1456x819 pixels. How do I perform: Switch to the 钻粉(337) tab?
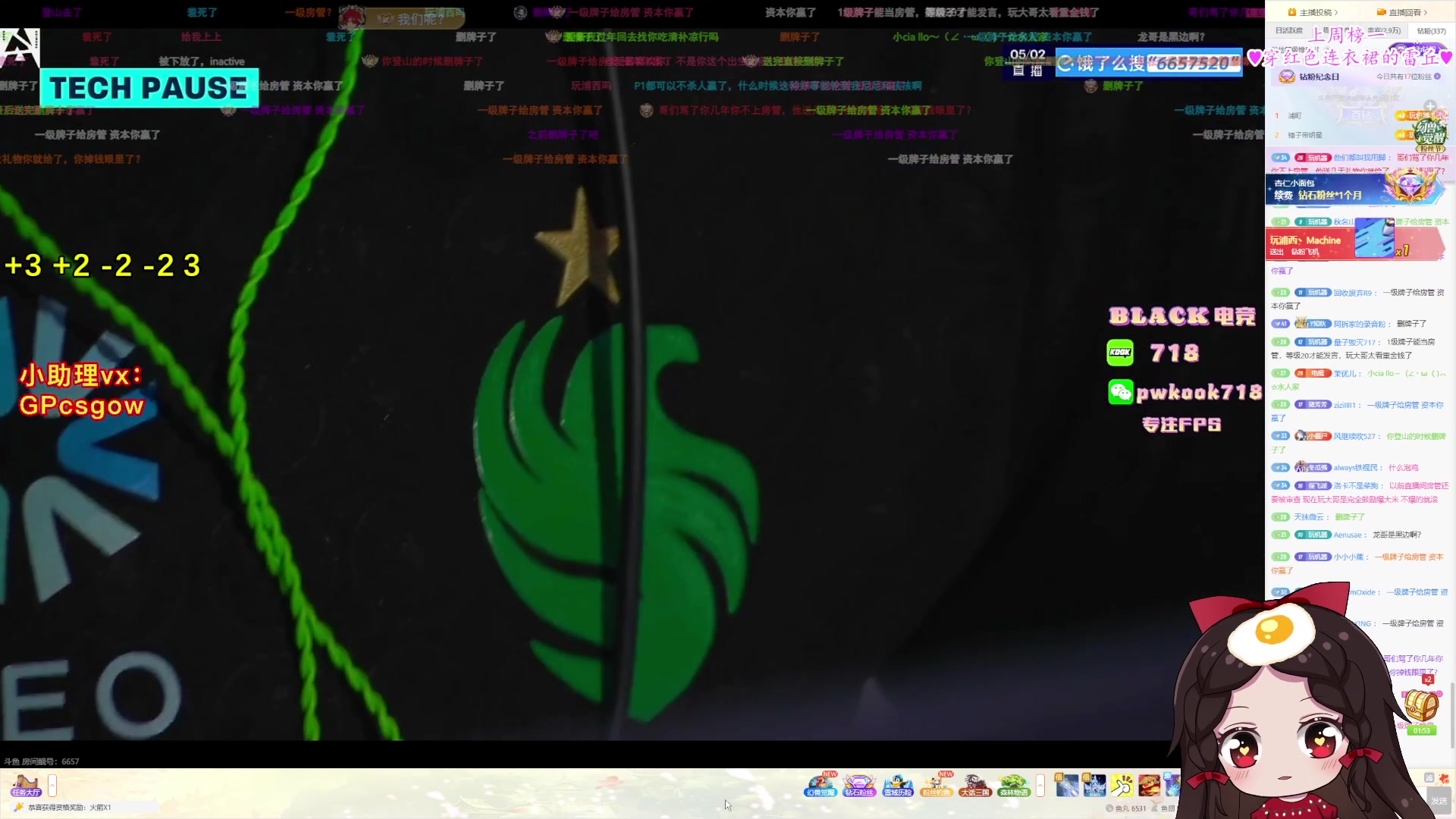[x=1431, y=31]
